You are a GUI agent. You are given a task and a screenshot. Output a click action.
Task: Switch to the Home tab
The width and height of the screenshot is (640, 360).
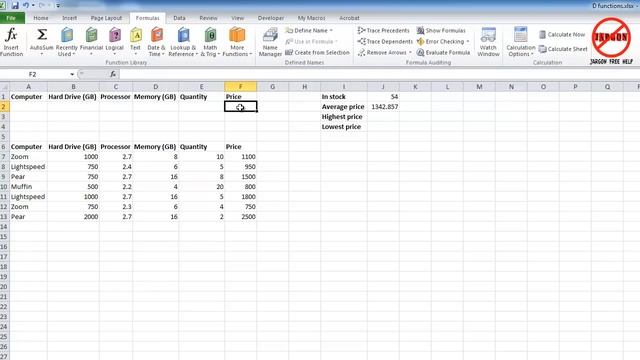click(41, 18)
